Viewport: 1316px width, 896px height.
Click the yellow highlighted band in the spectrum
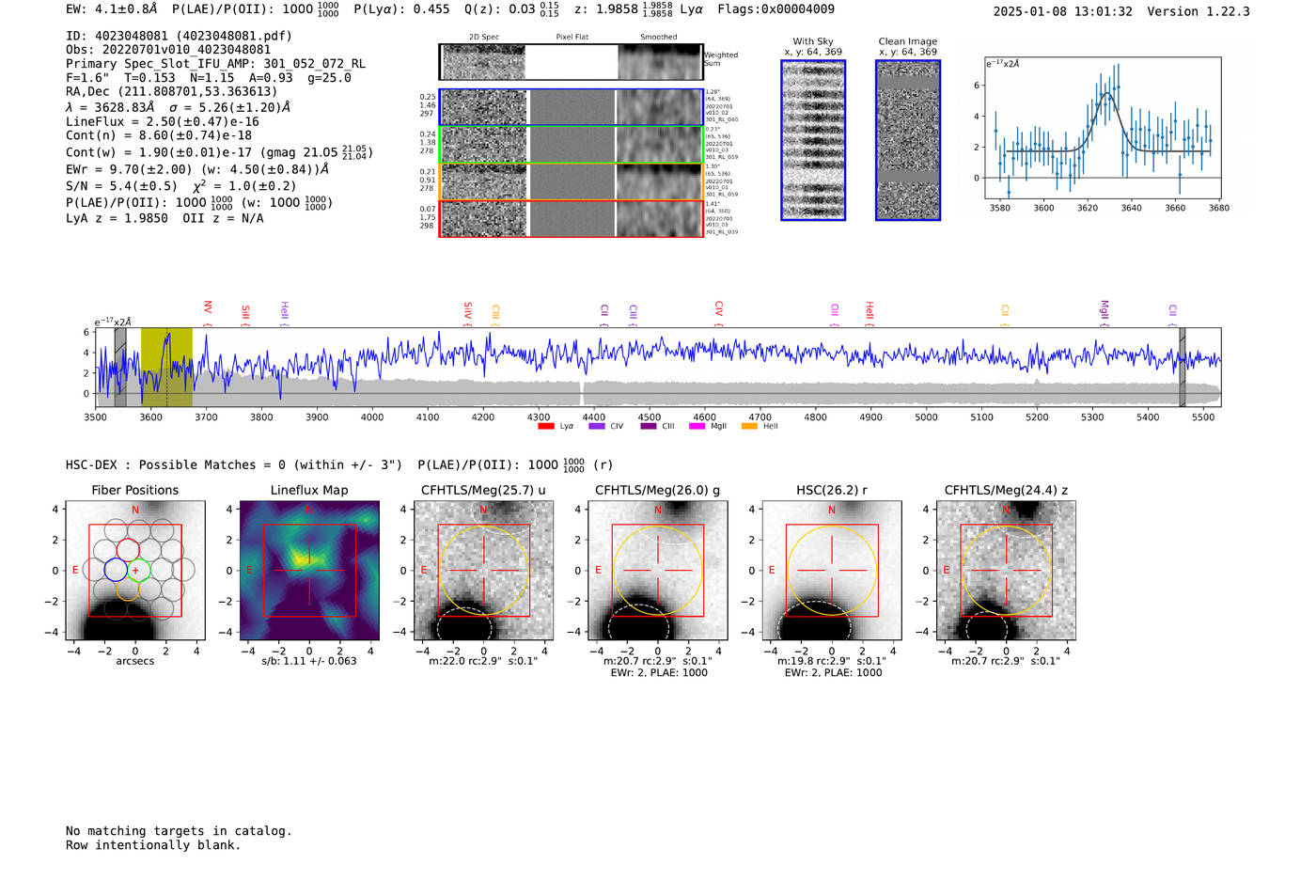click(166, 368)
